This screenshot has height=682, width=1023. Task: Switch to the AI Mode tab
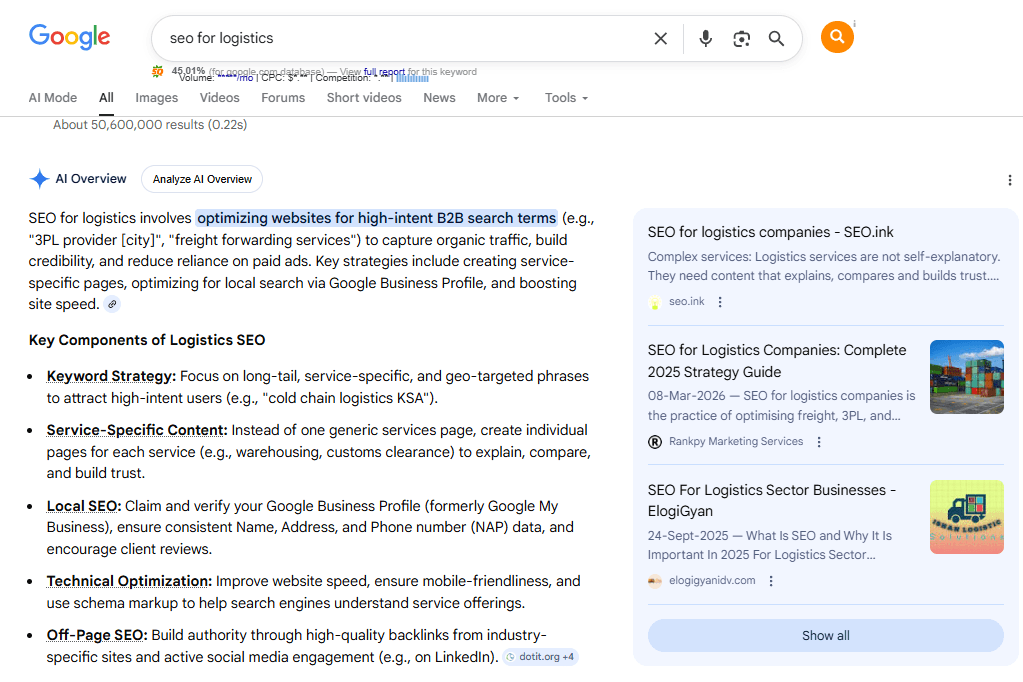53,98
